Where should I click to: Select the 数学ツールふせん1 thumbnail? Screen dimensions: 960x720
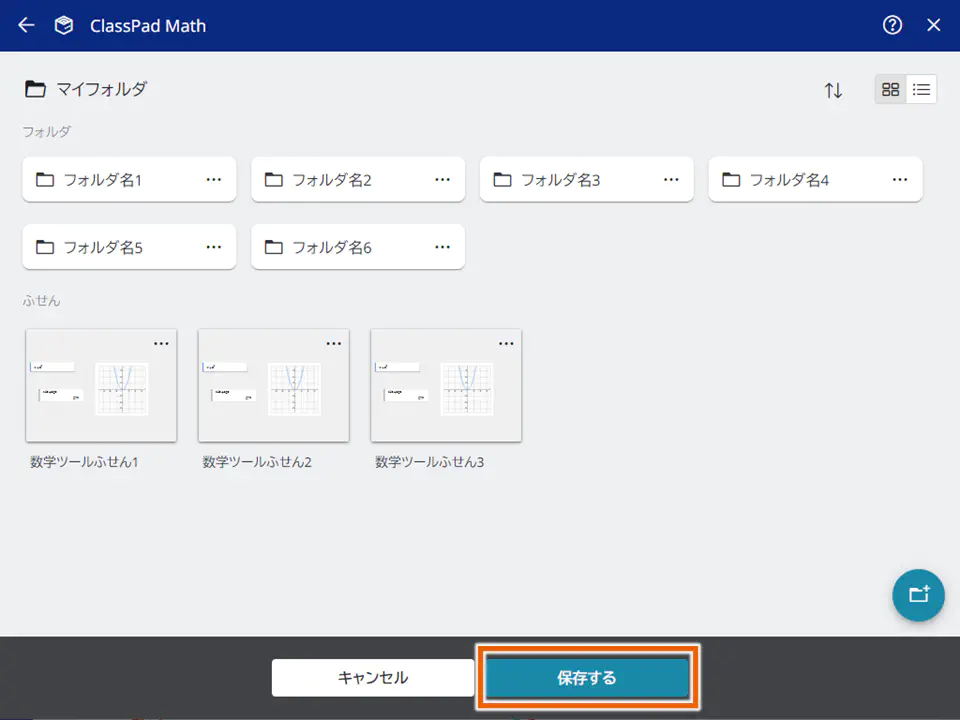[x=101, y=387]
